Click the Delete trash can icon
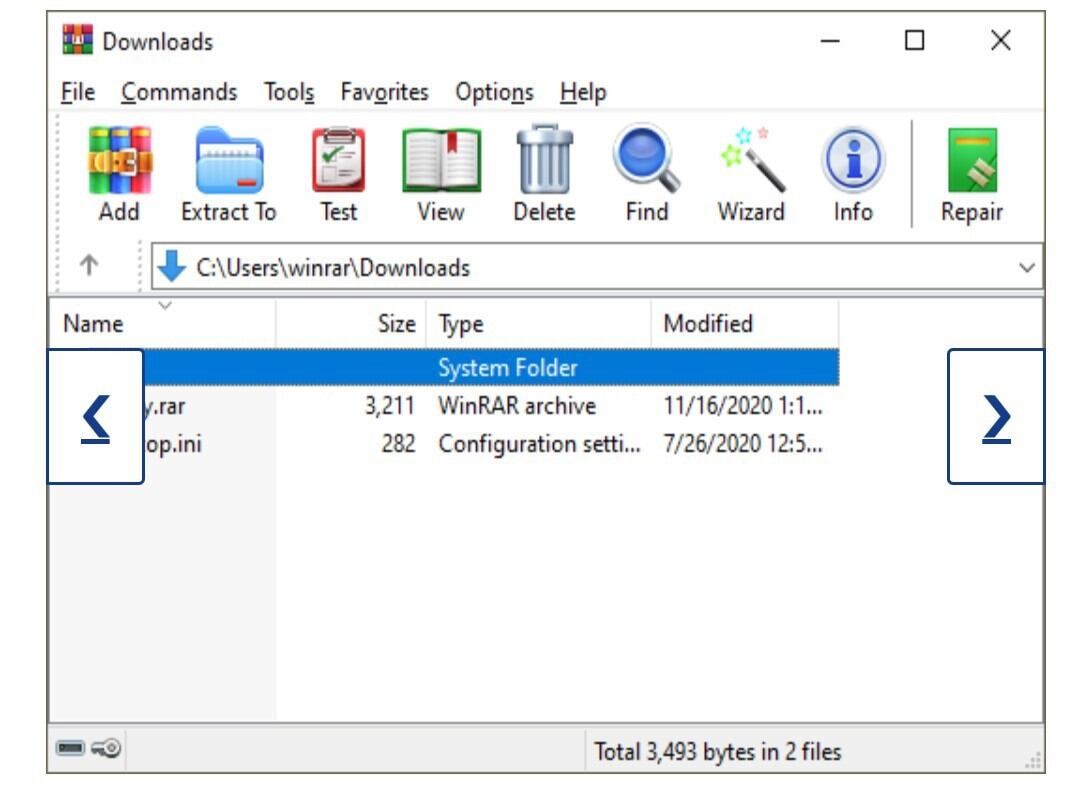Viewport: 1085px width, 786px height. coord(544,161)
